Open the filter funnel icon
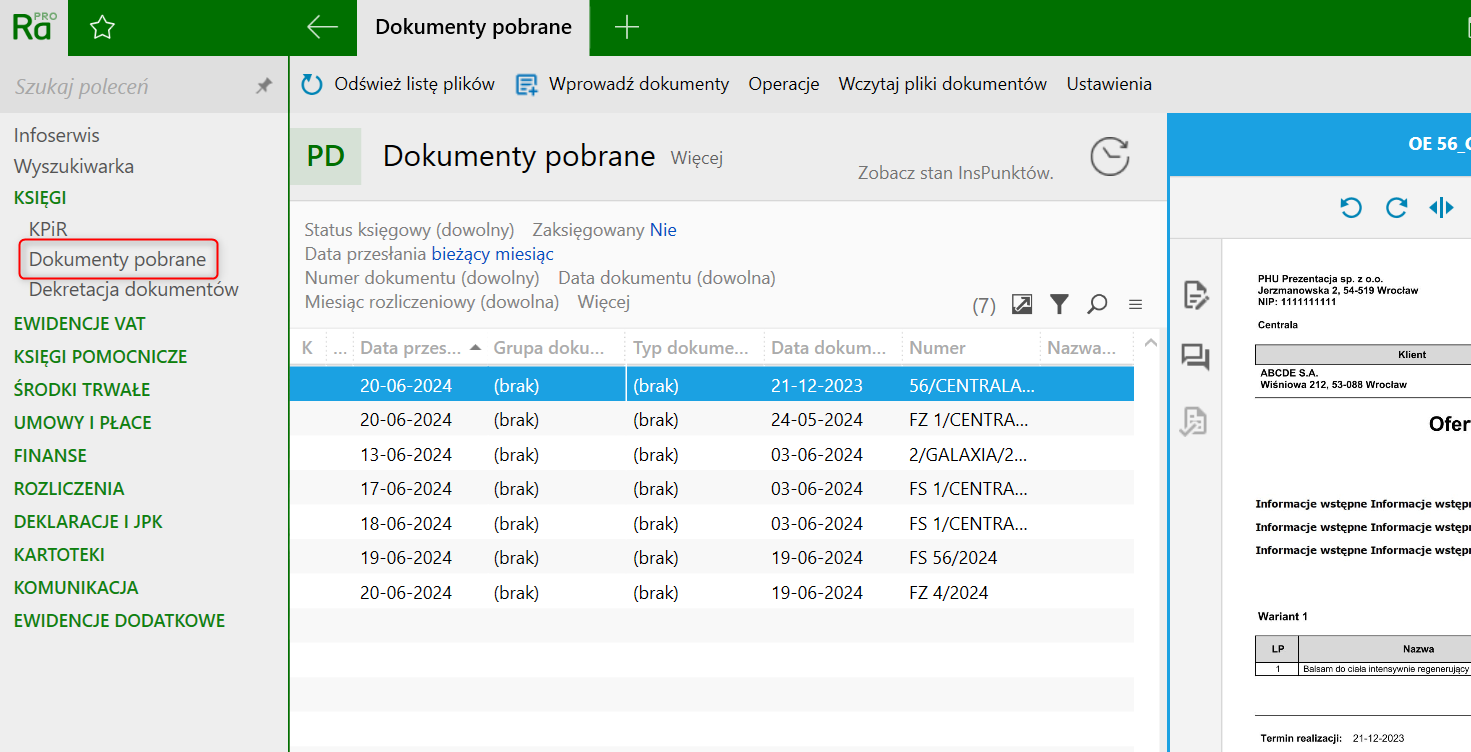This screenshot has height=752, width=1471. coord(1059,304)
